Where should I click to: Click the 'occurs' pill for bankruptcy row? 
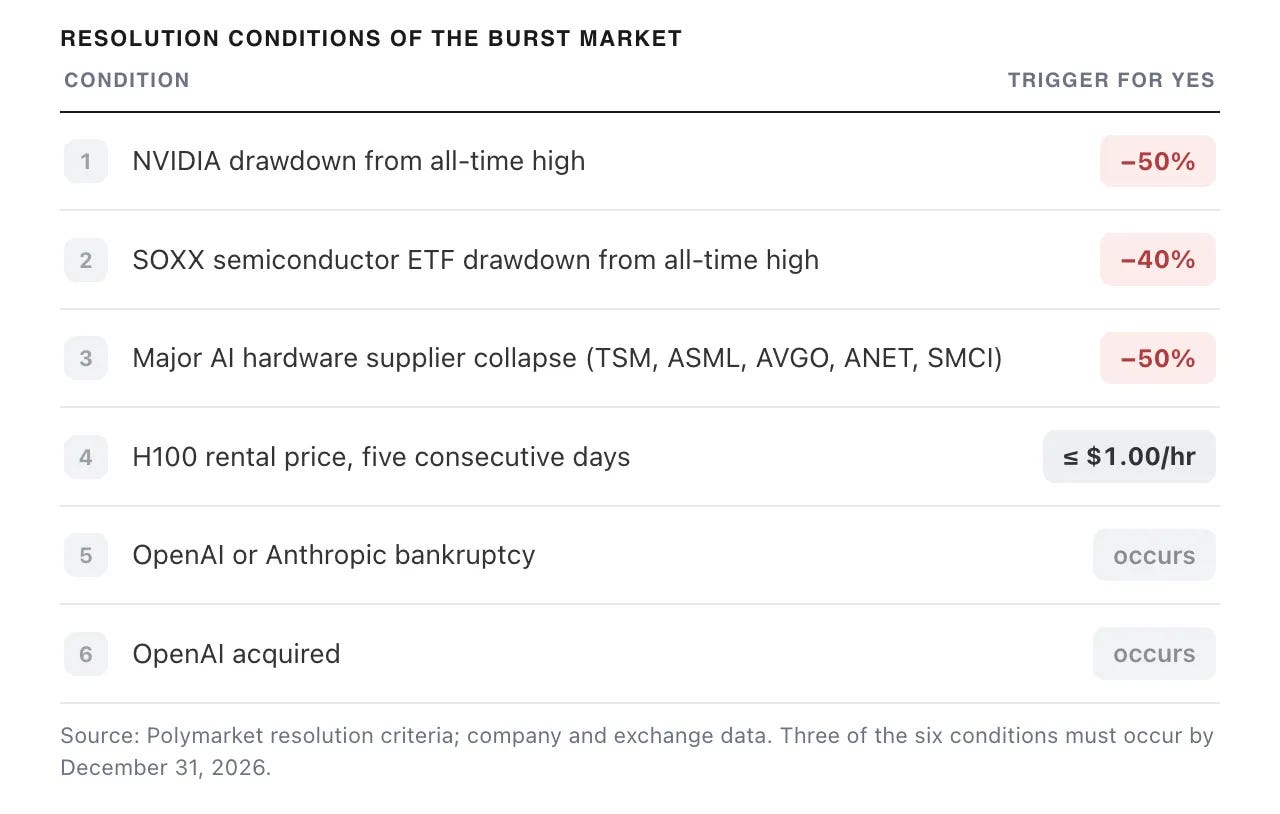click(x=1154, y=555)
